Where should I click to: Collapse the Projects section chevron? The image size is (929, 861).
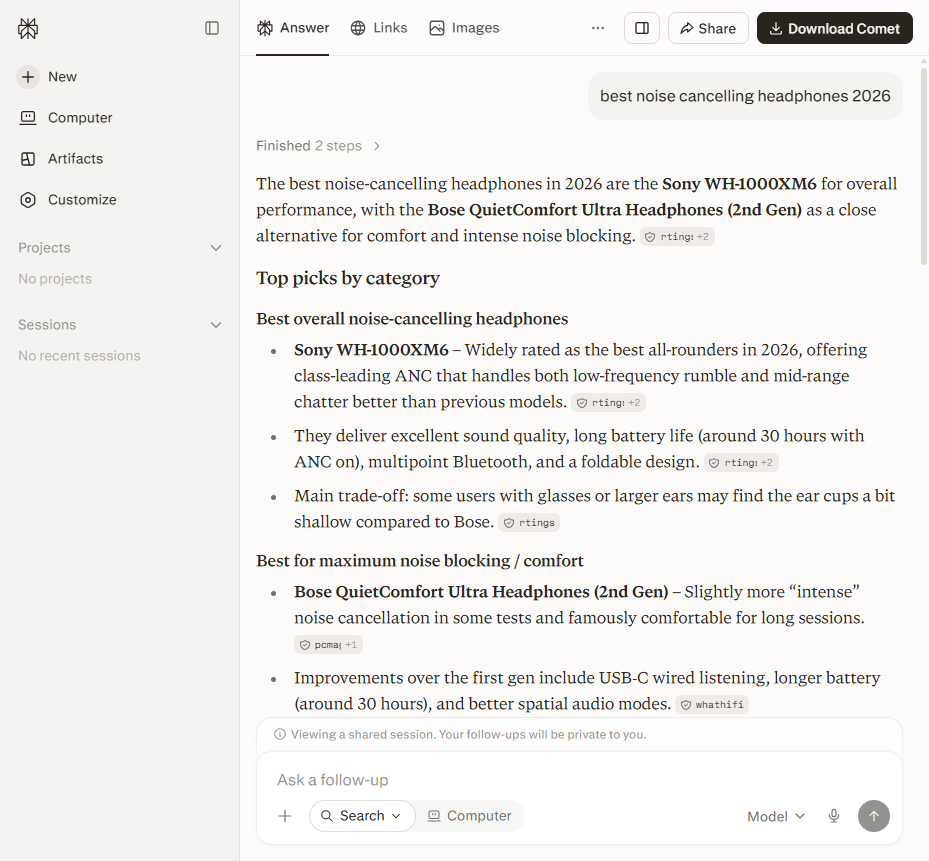tap(216, 248)
